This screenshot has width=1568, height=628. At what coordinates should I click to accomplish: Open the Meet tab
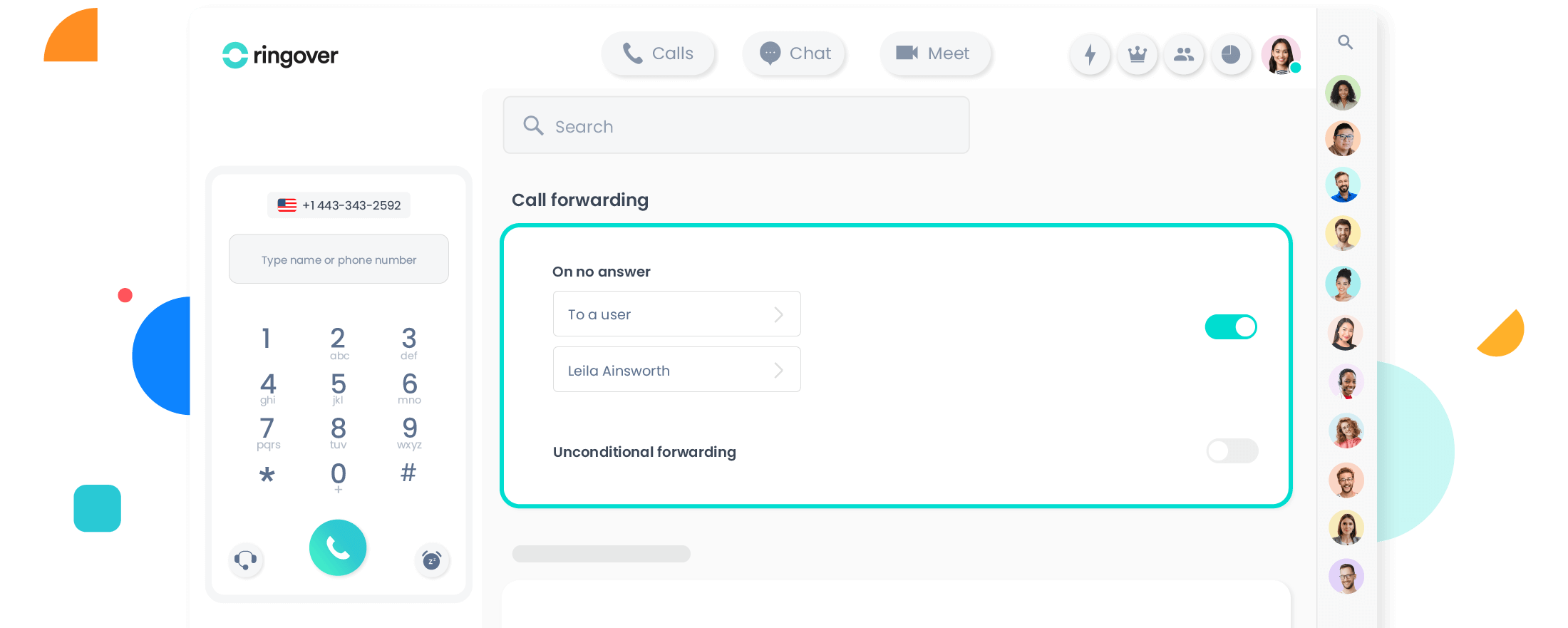(x=934, y=54)
